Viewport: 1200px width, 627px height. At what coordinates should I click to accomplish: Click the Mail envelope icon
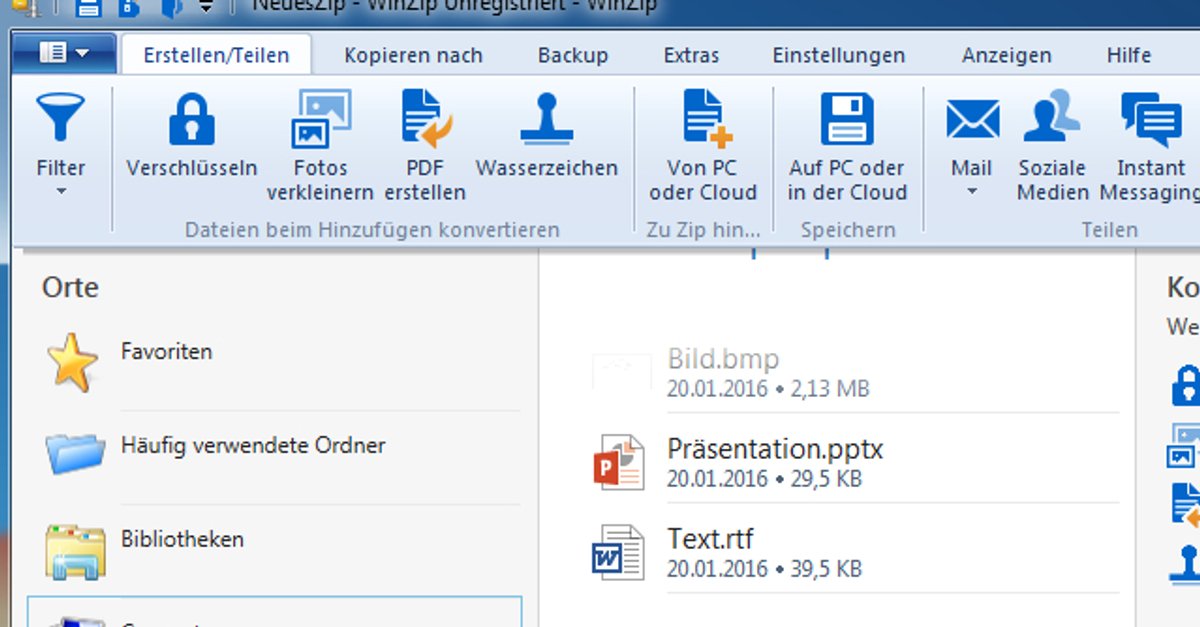click(972, 120)
